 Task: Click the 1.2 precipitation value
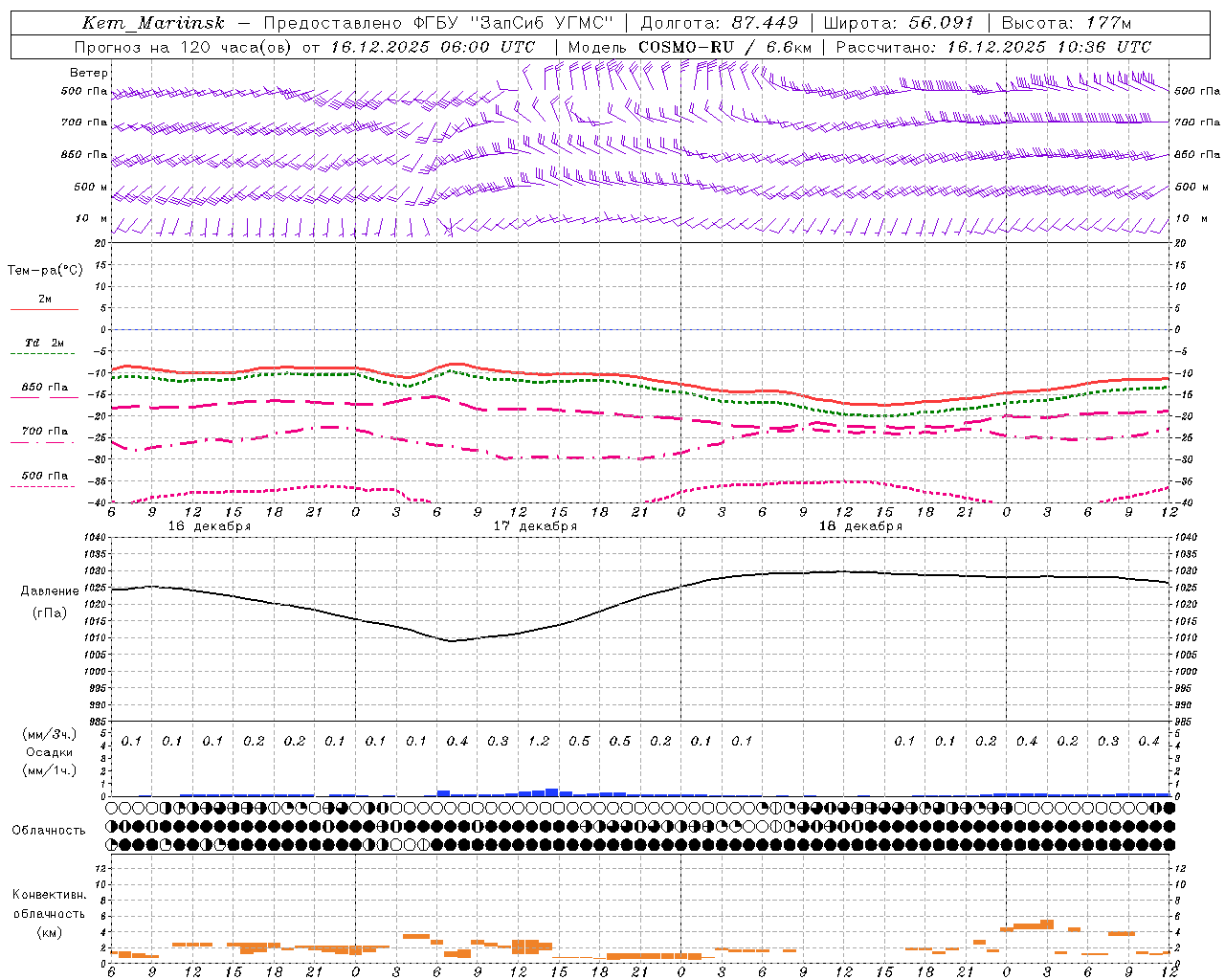pyautogui.click(x=539, y=742)
